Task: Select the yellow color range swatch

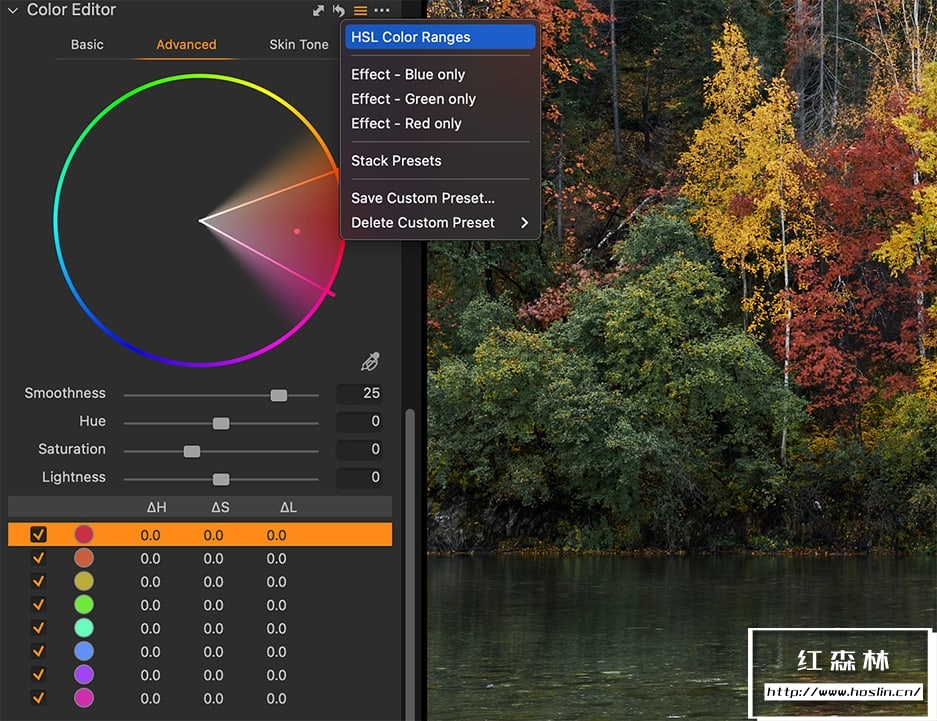Action: (x=84, y=582)
